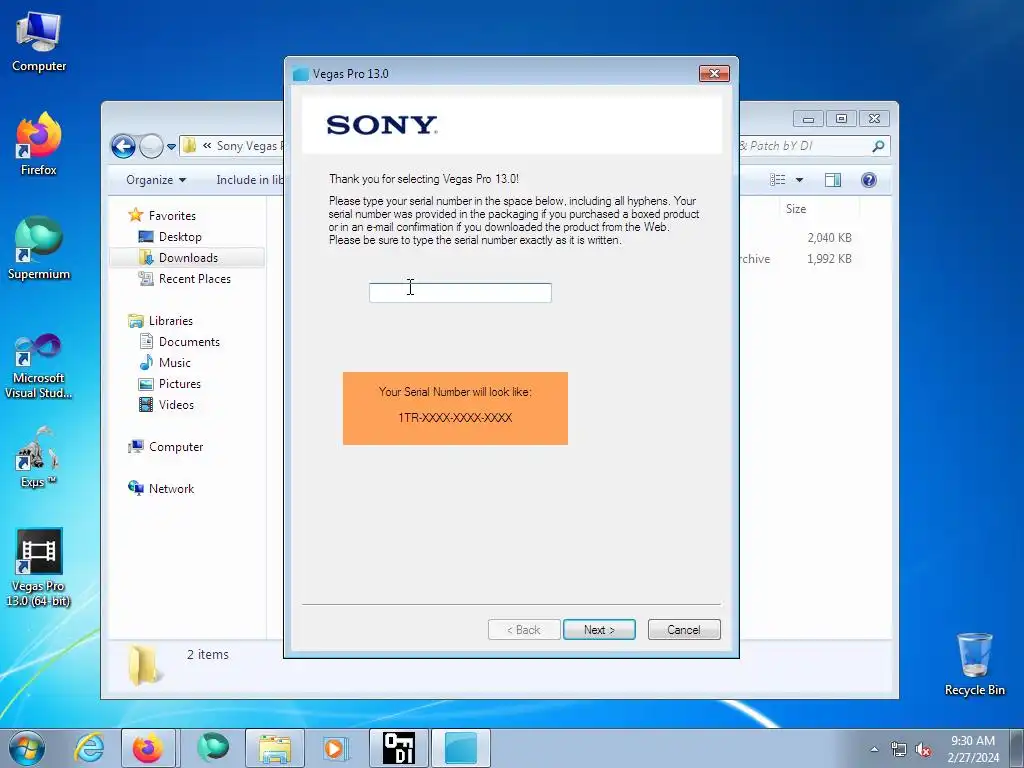Screen dimensions: 1024x768
Task: Select Network in Explorer sidebar
Action: [x=170, y=488]
